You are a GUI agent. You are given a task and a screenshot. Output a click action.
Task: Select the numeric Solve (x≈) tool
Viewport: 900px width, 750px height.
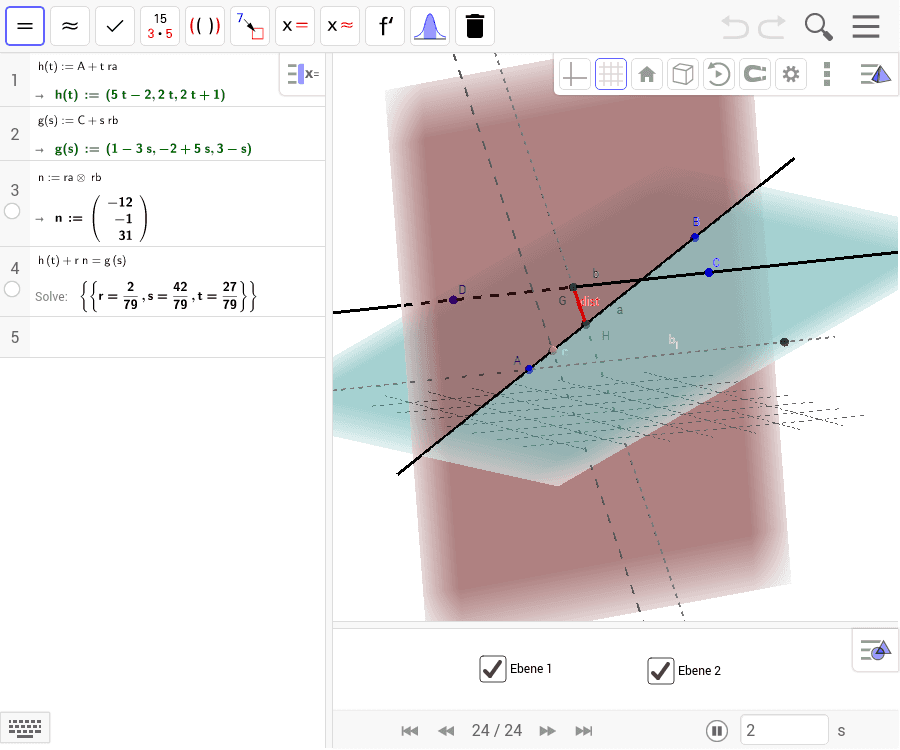tap(339, 26)
